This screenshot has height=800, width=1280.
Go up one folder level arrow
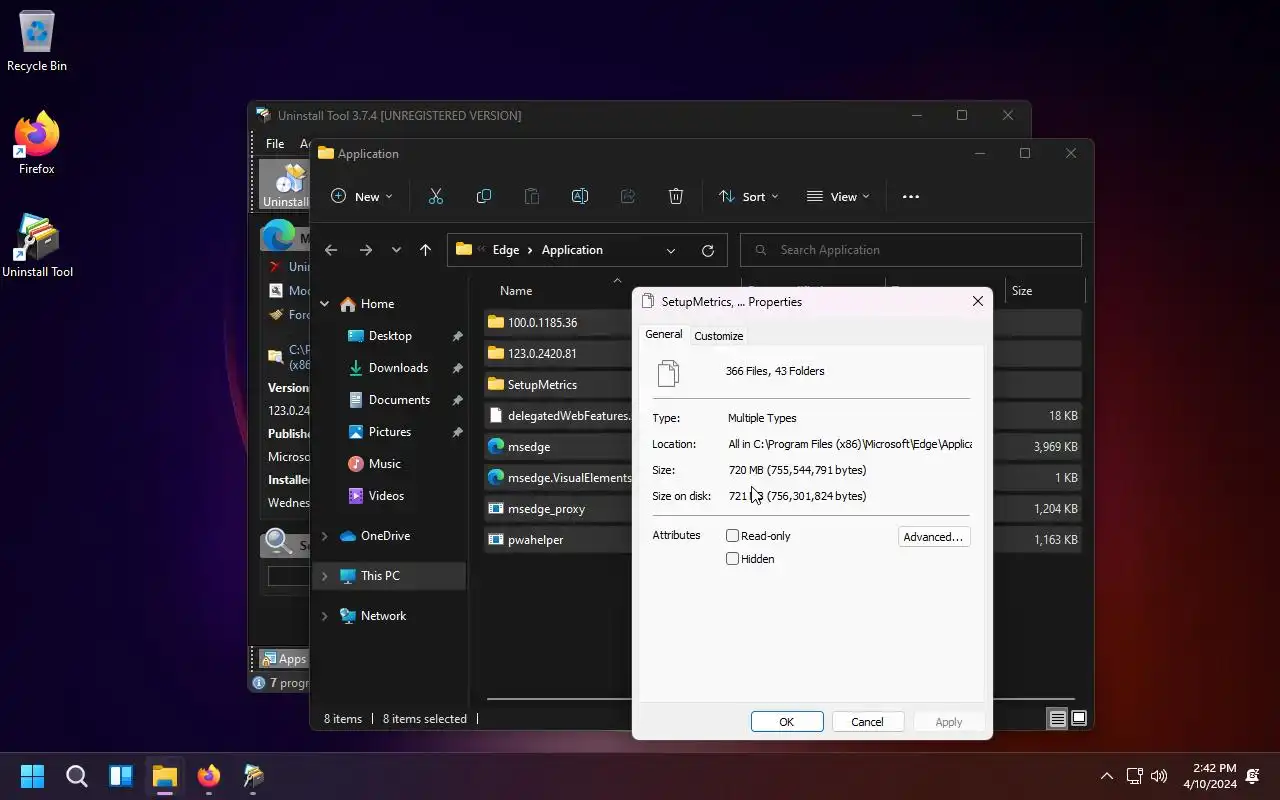(x=425, y=250)
